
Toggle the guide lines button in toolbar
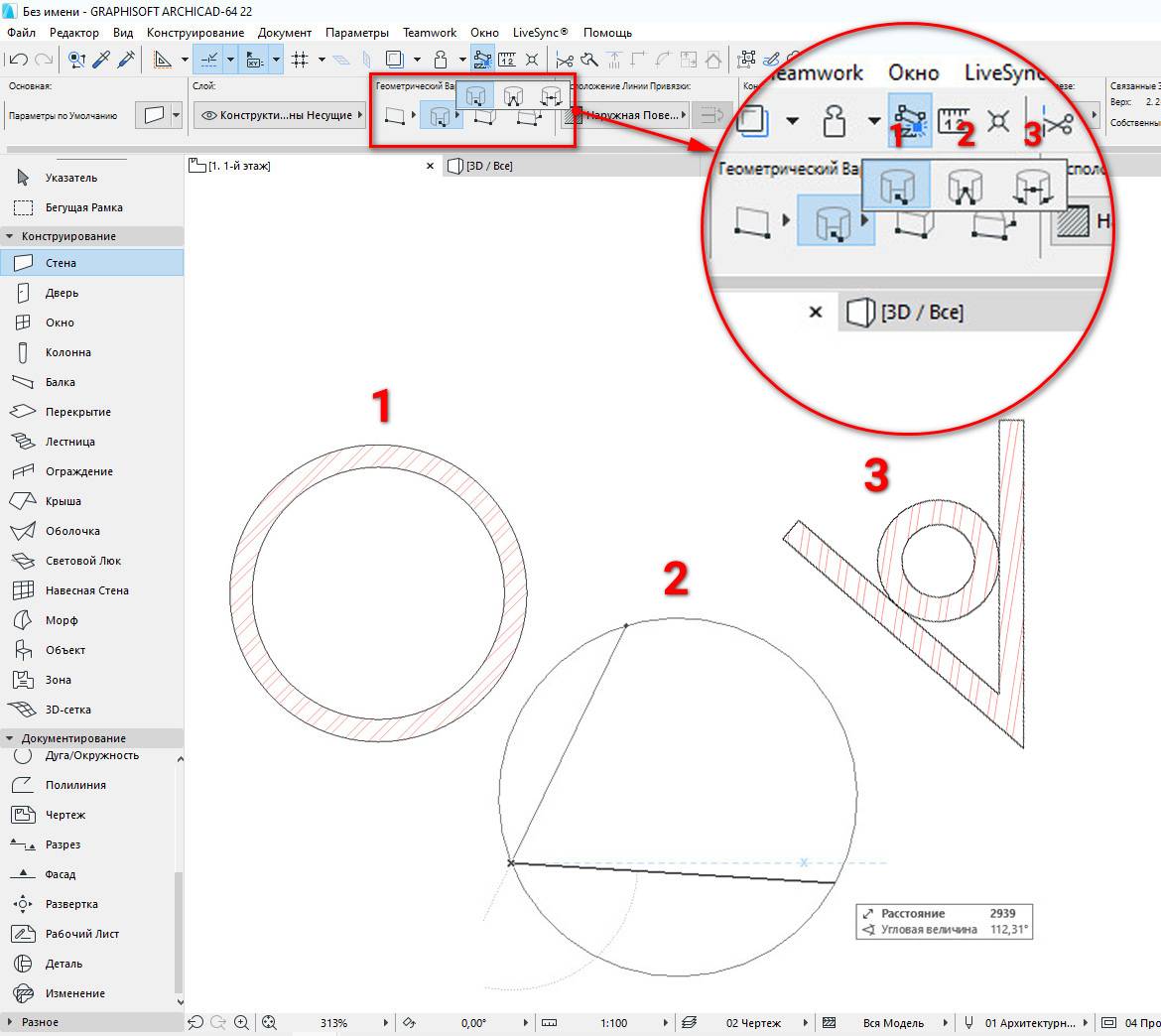point(209,60)
